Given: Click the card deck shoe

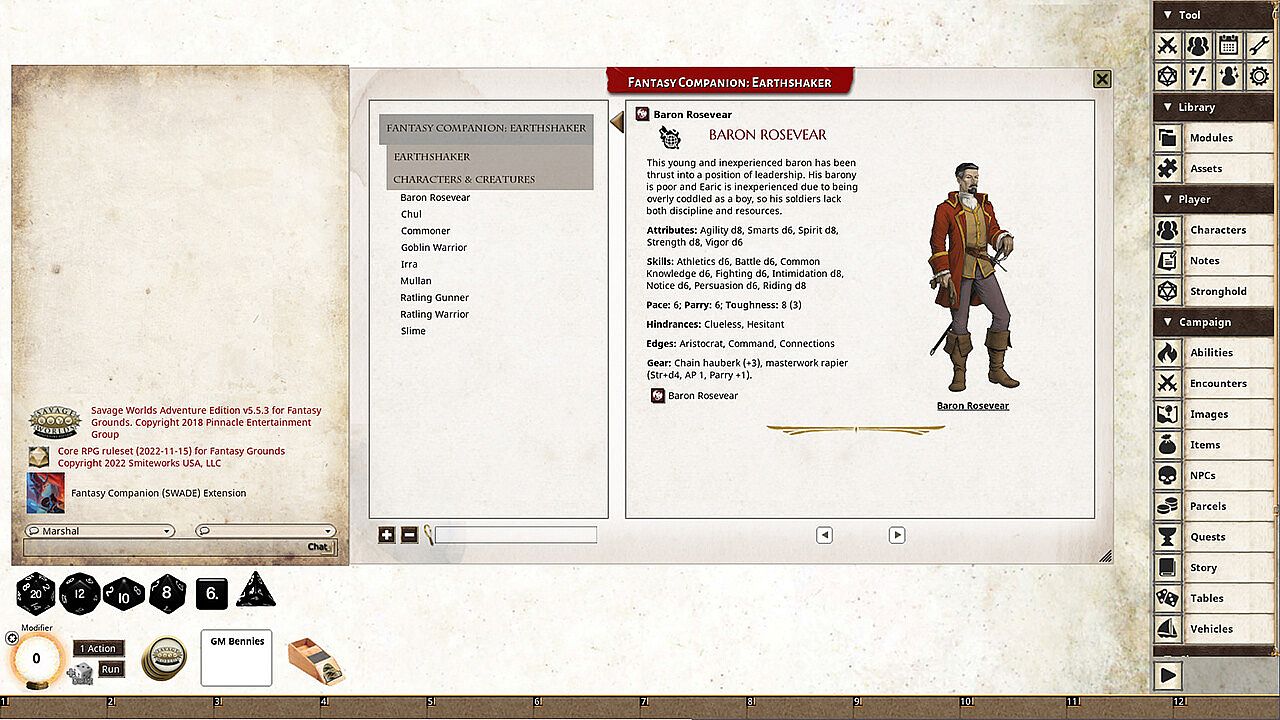Looking at the screenshot, I should click(x=315, y=660).
